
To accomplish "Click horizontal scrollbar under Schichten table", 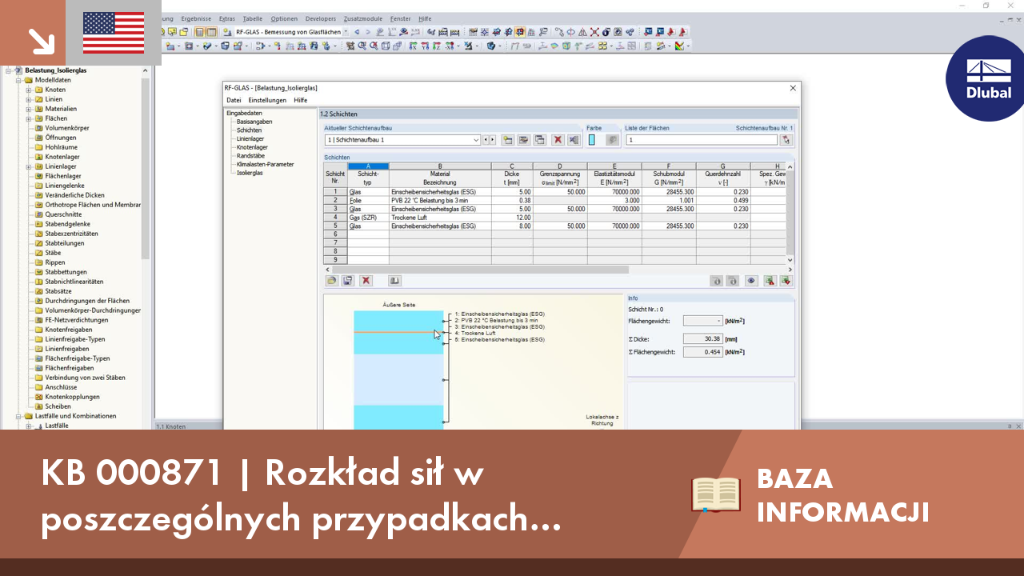I will click(x=481, y=269).
